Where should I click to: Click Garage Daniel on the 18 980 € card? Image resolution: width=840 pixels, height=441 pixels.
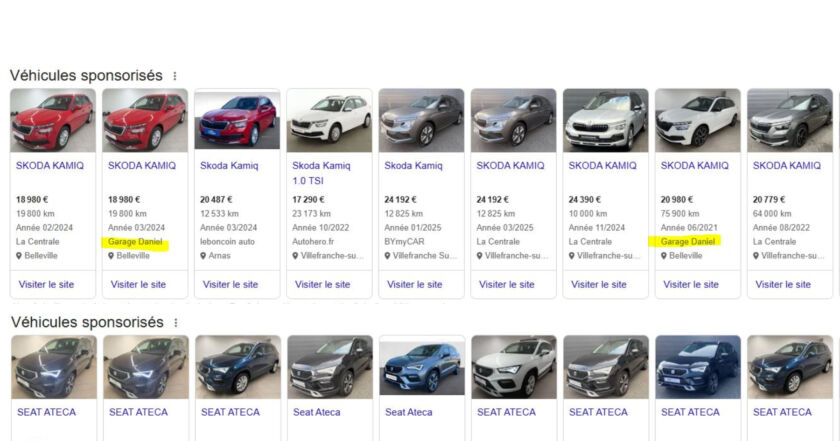[136, 242]
